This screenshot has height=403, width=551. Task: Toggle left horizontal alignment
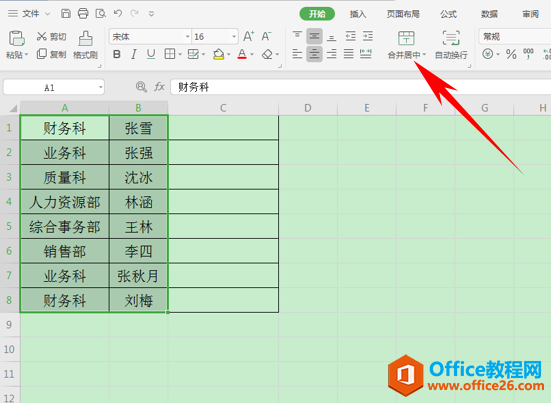297,54
